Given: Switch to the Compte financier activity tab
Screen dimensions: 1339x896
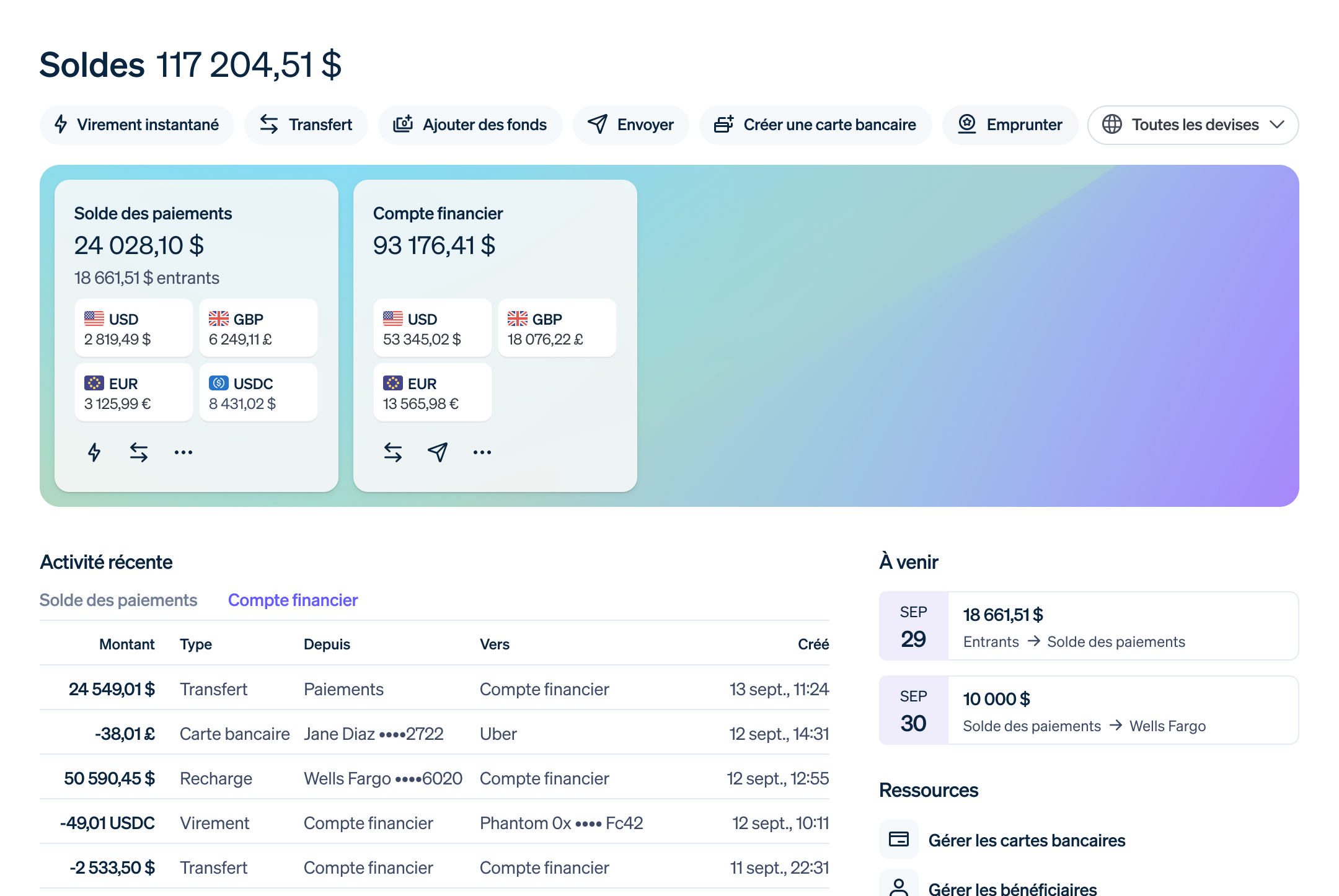Looking at the screenshot, I should [293, 599].
